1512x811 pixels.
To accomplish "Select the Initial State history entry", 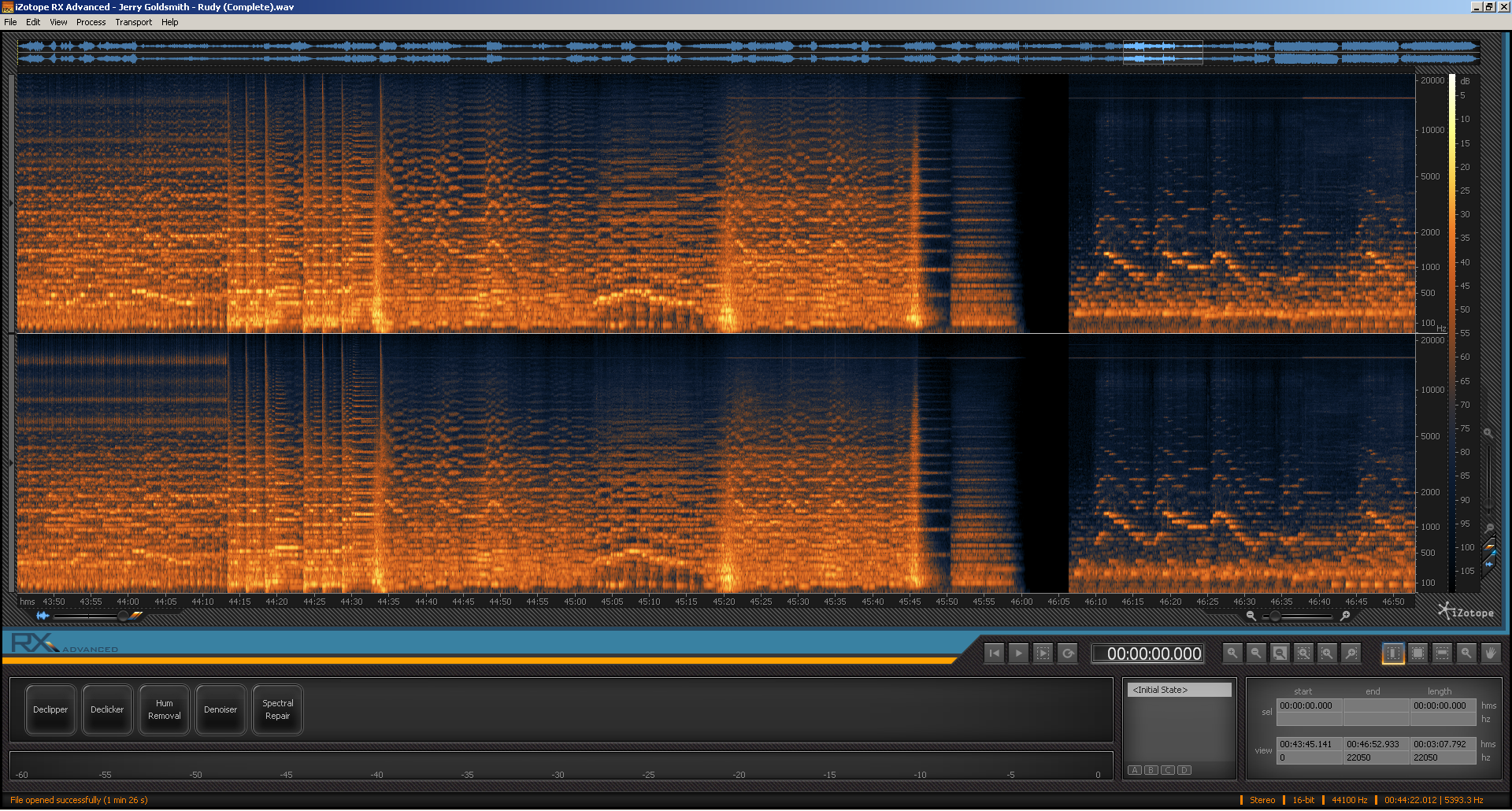I will point(1179,691).
